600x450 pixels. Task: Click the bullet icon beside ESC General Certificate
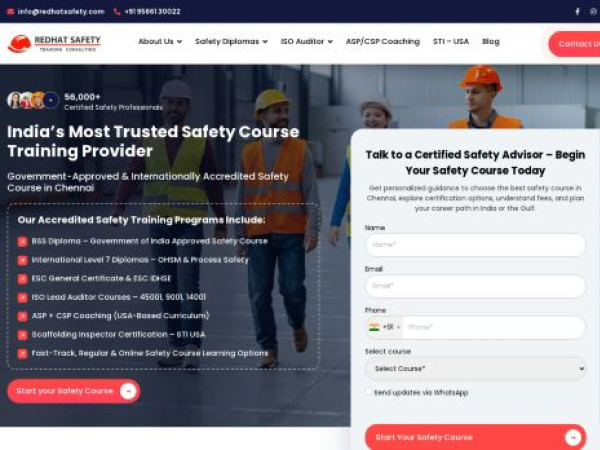[x=23, y=279]
